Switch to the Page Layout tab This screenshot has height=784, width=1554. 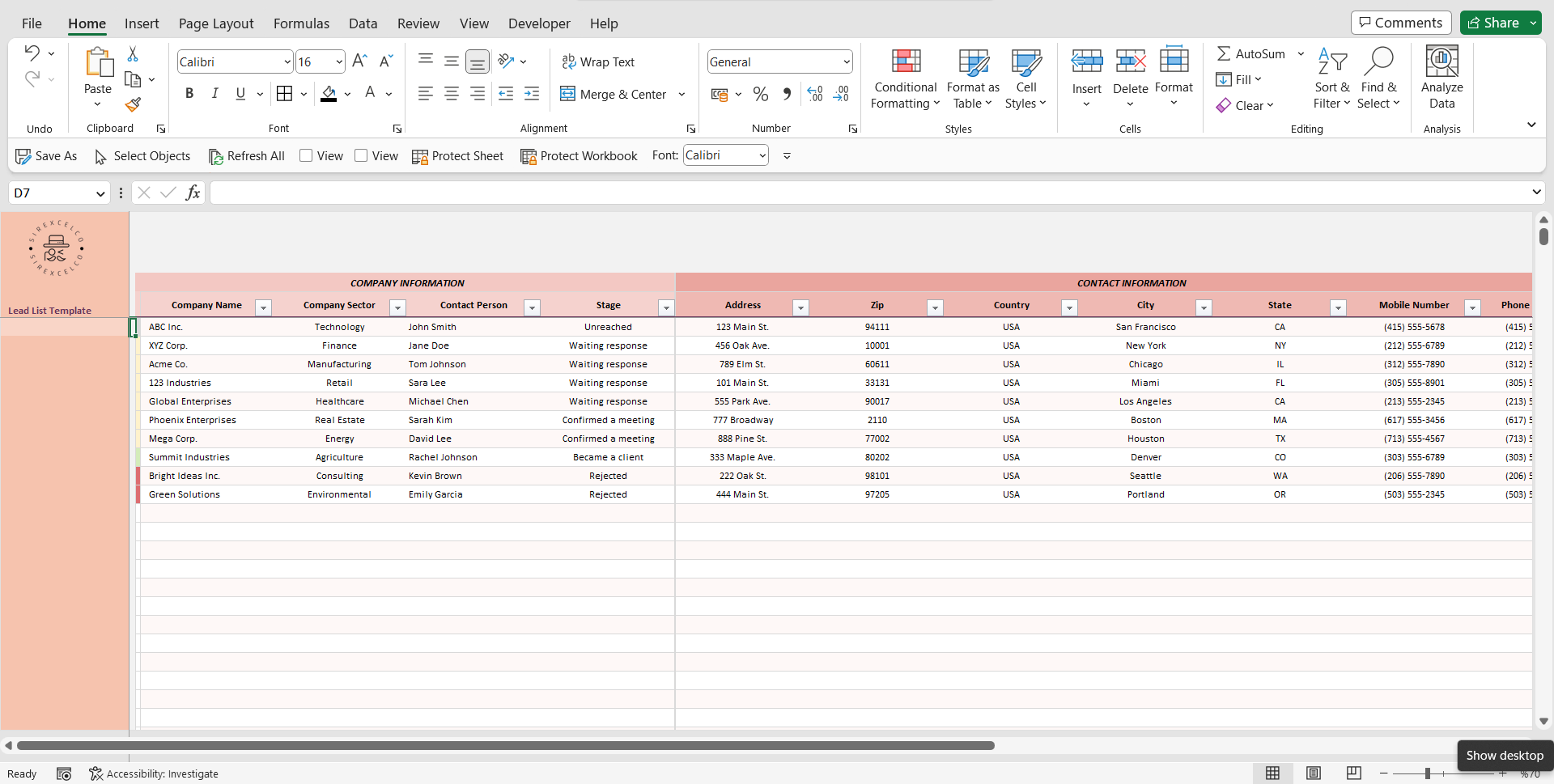point(216,23)
